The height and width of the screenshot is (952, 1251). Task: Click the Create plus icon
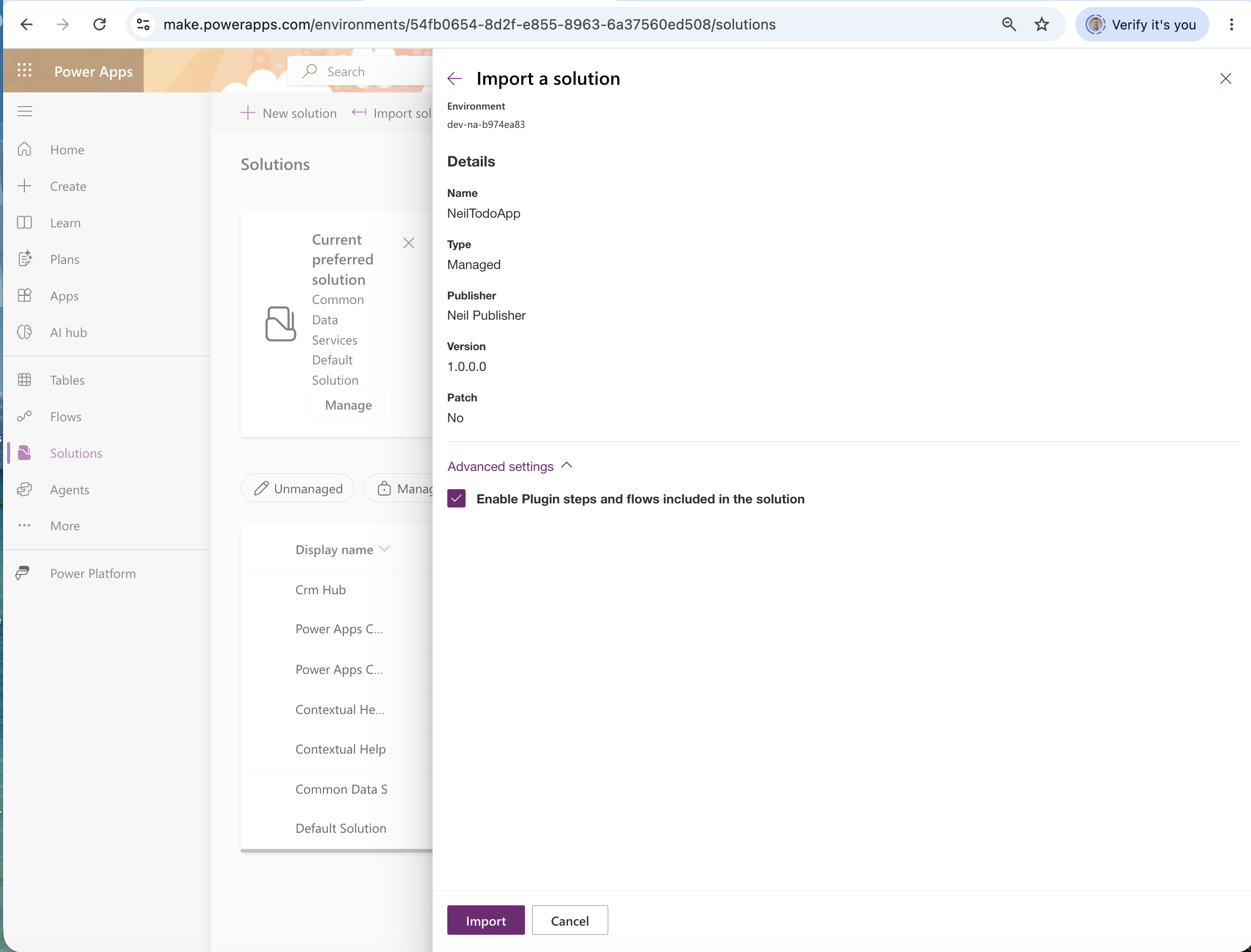click(24, 186)
